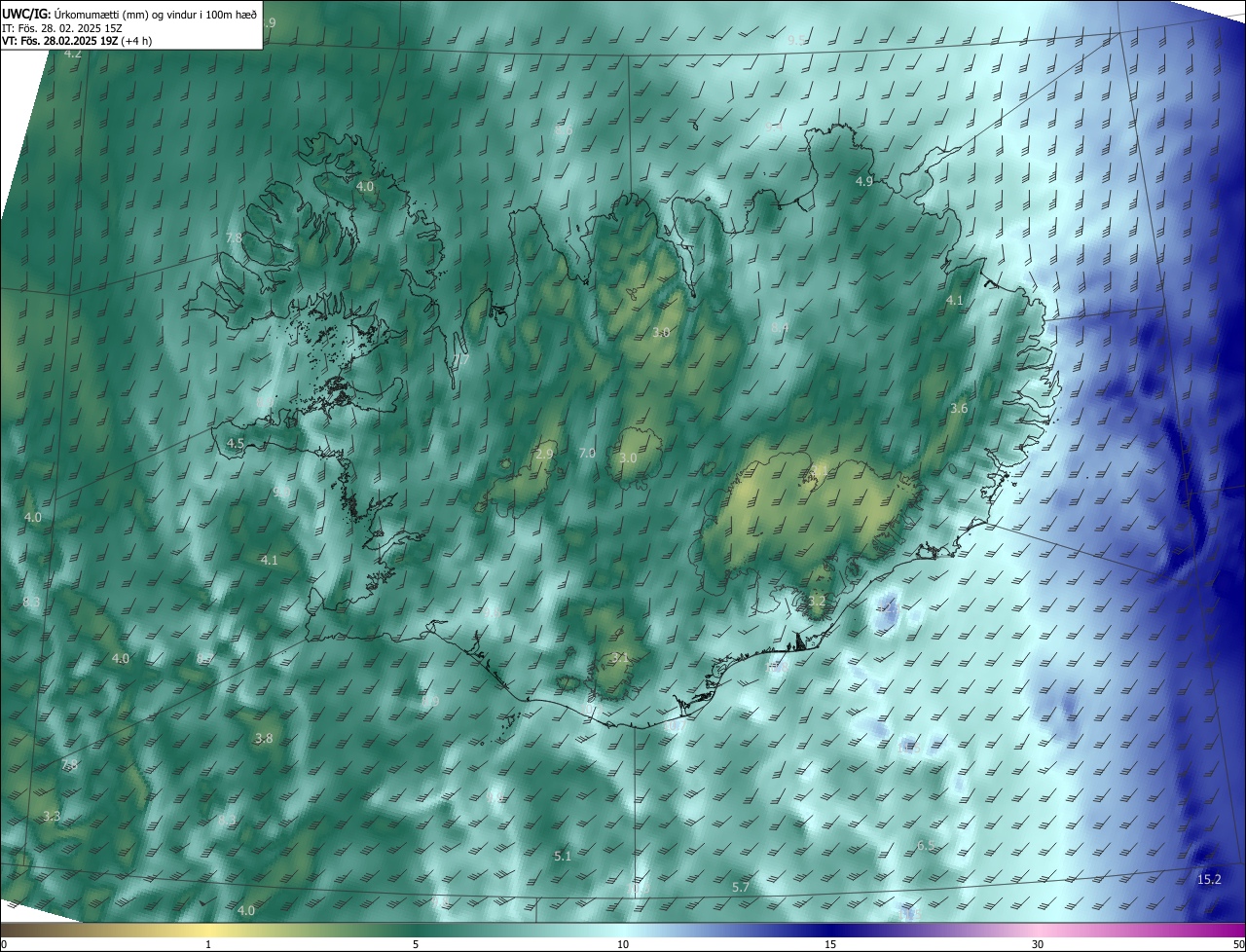Select the 4.9 value label
The image size is (1246, 952).
coord(864,181)
